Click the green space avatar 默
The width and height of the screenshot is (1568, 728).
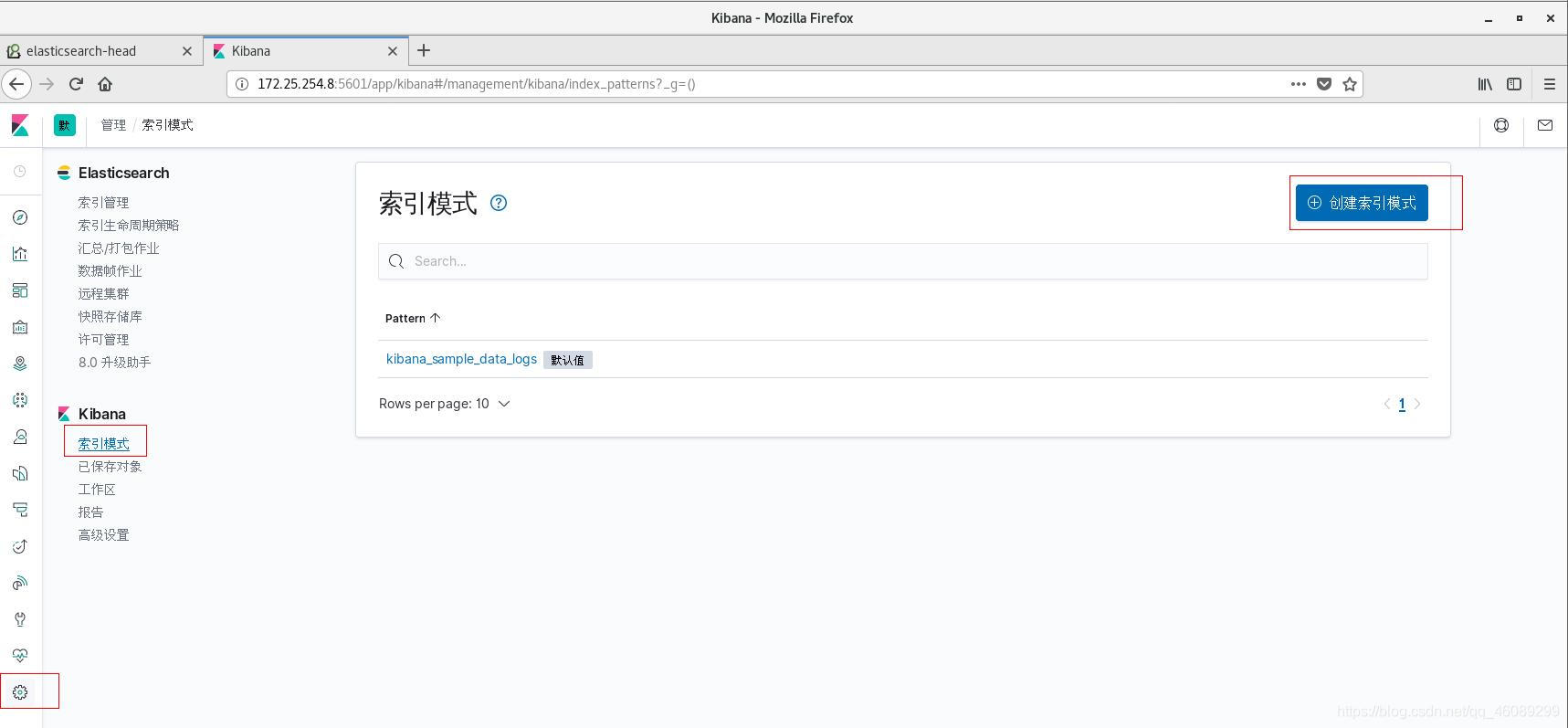pyautogui.click(x=65, y=125)
